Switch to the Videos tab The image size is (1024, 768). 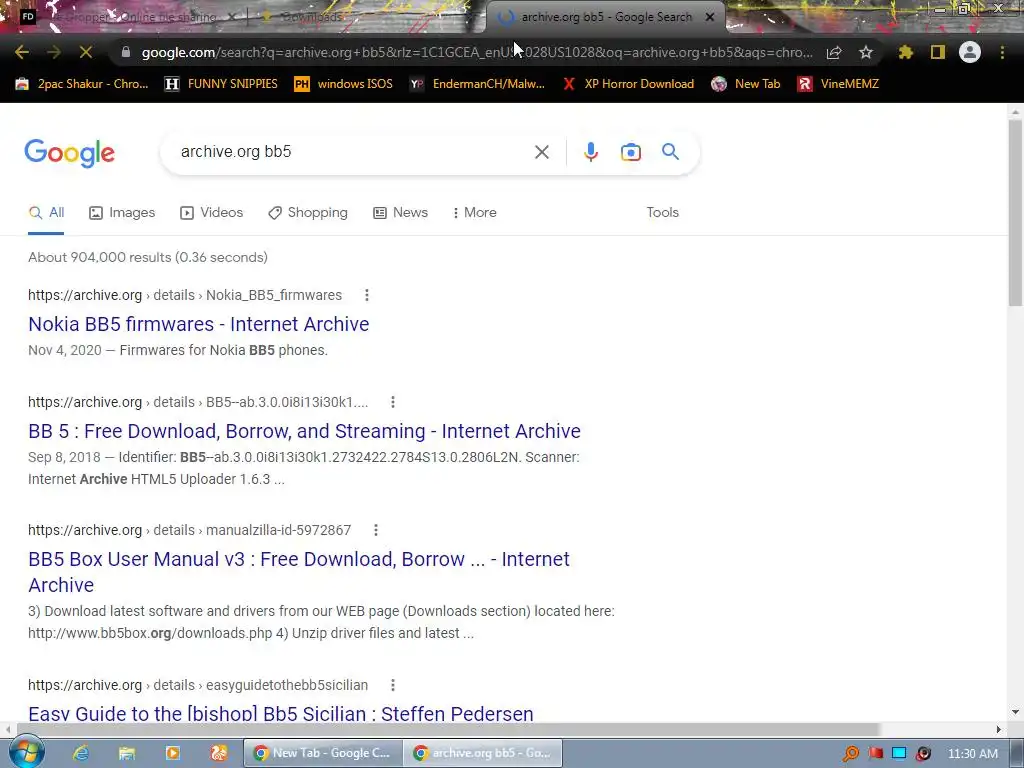point(212,213)
